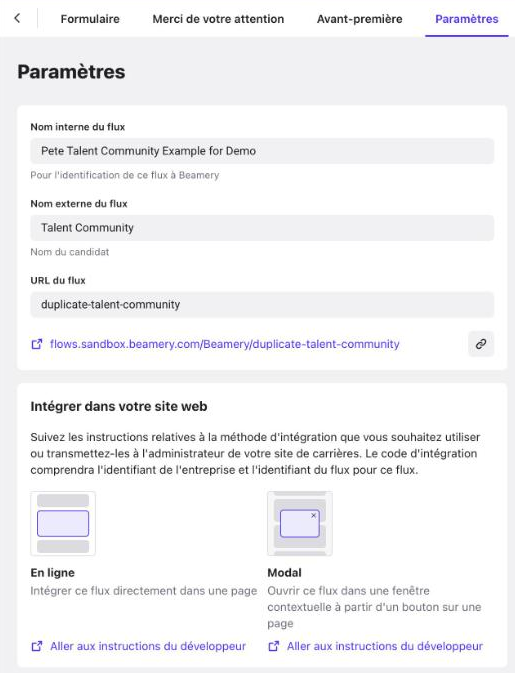
Task: Open the Merci de votre attention tab
Action: 218,19
